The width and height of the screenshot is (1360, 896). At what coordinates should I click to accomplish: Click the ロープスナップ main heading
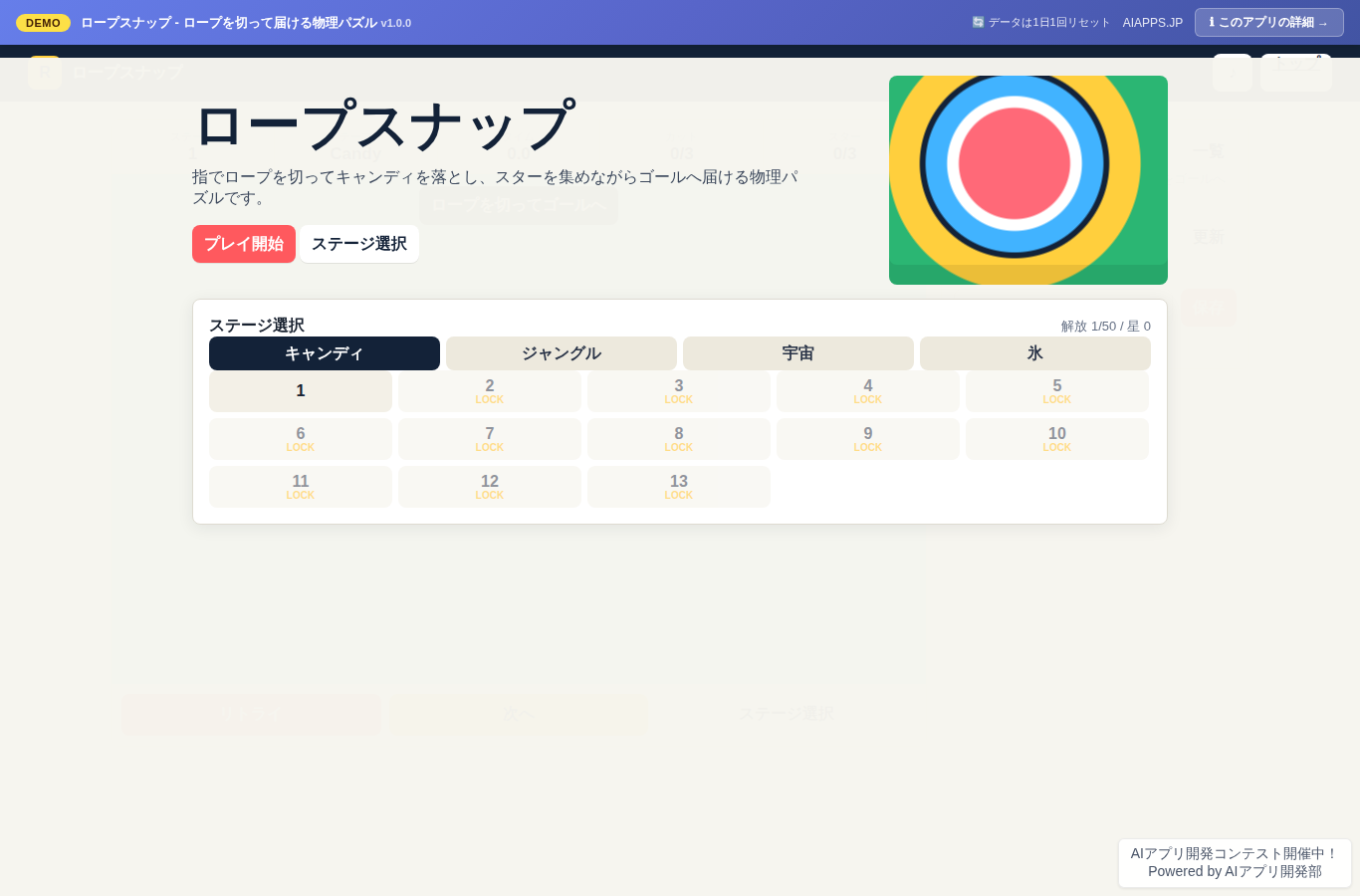click(383, 126)
